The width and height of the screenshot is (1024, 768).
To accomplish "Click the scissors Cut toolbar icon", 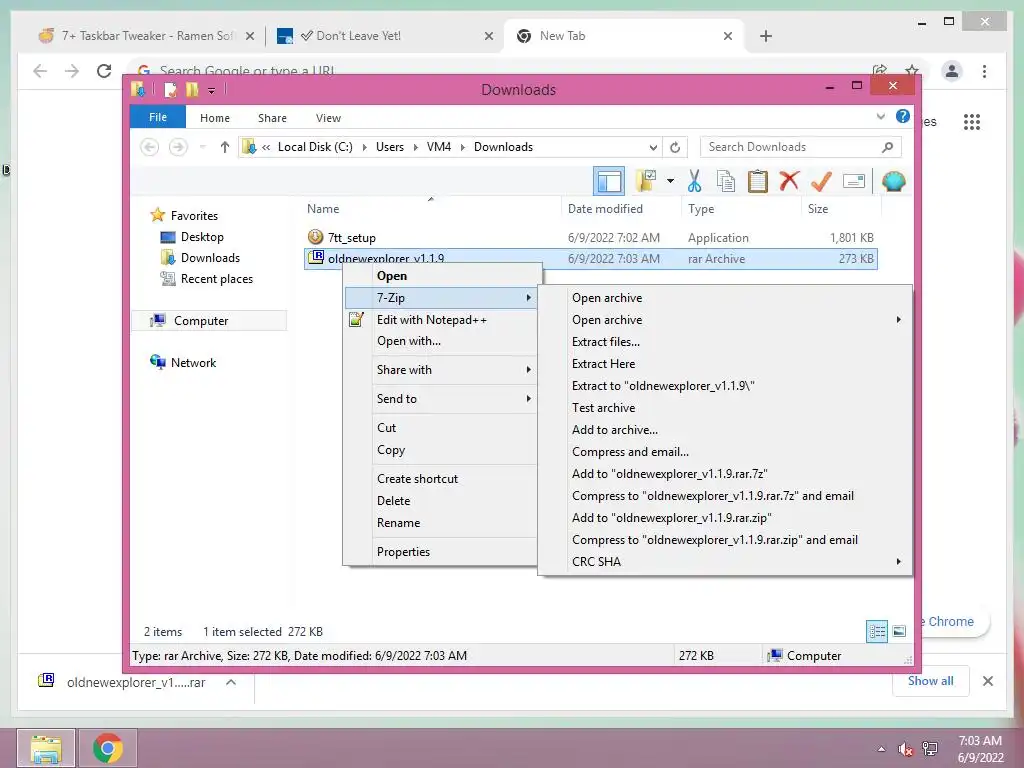I will point(694,181).
